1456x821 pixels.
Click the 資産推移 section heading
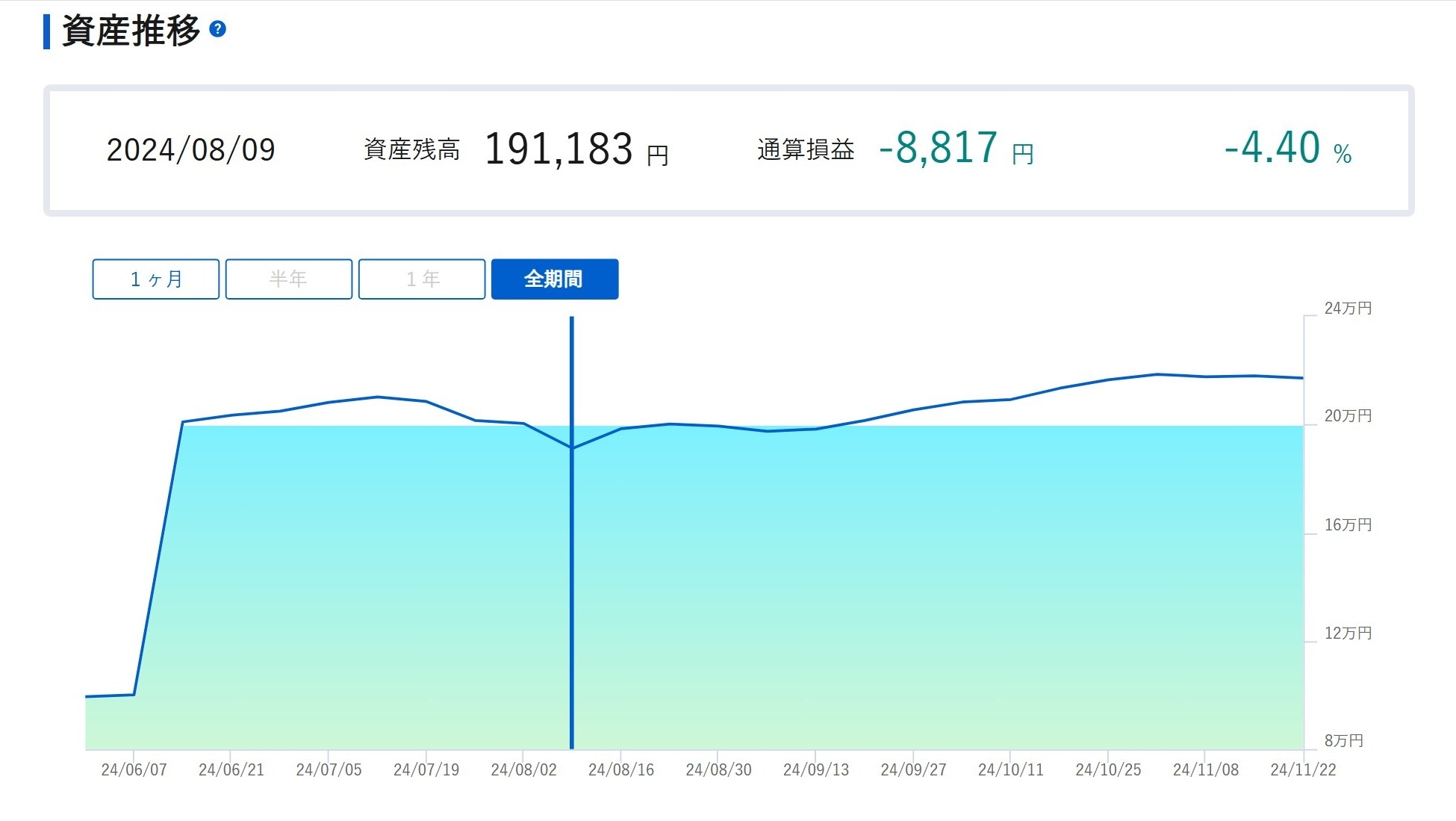(131, 31)
